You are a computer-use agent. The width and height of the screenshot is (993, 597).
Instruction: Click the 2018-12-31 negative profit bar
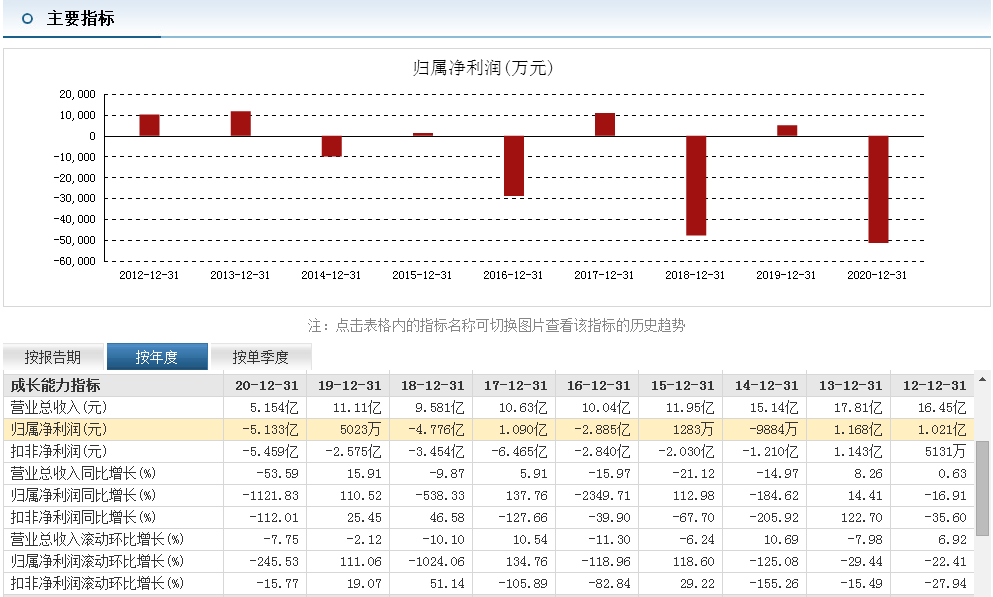pos(696,185)
